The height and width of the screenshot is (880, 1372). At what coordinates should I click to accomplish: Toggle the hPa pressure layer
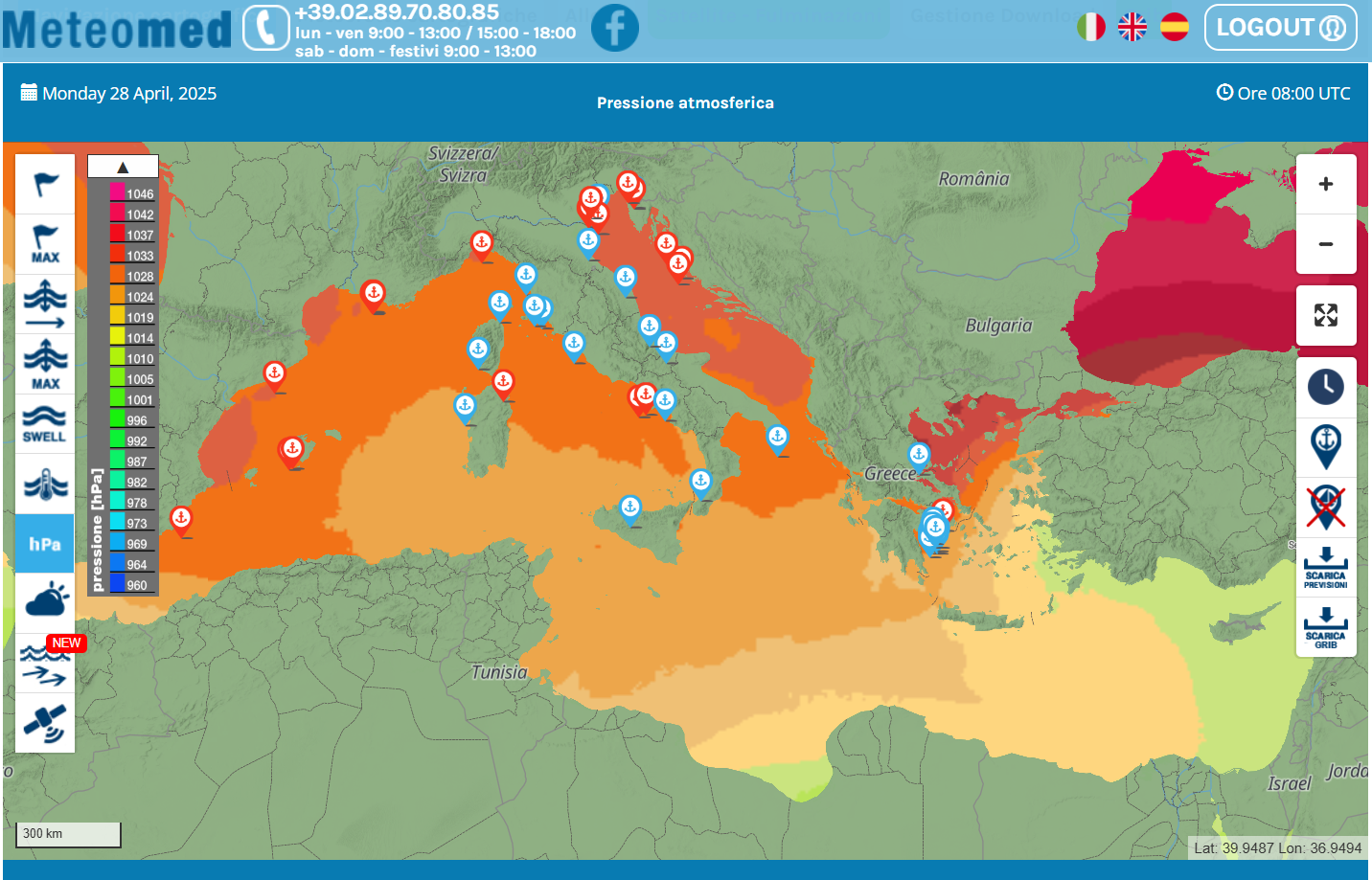click(45, 544)
